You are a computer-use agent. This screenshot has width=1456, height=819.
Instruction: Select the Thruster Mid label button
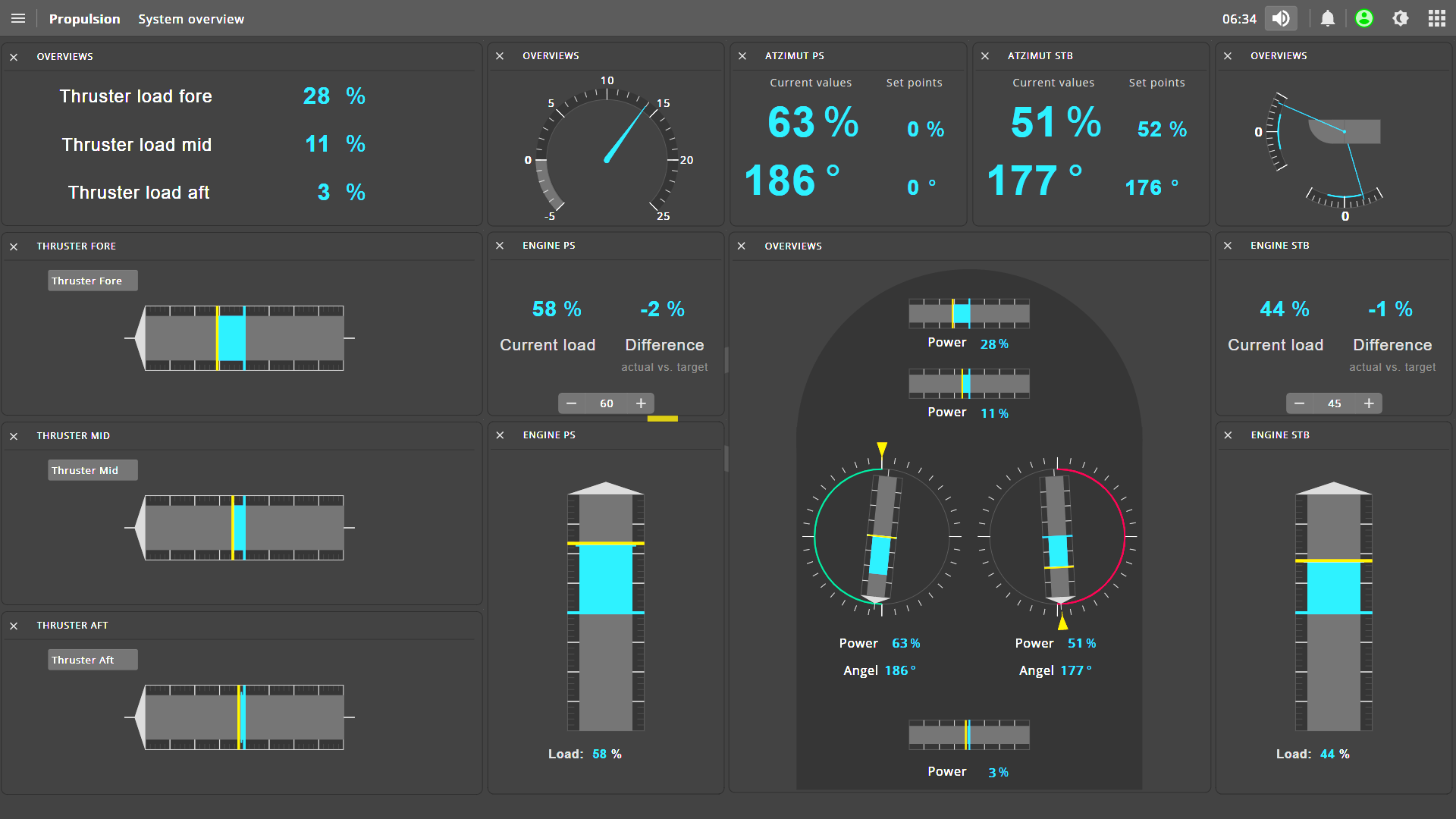coord(93,470)
